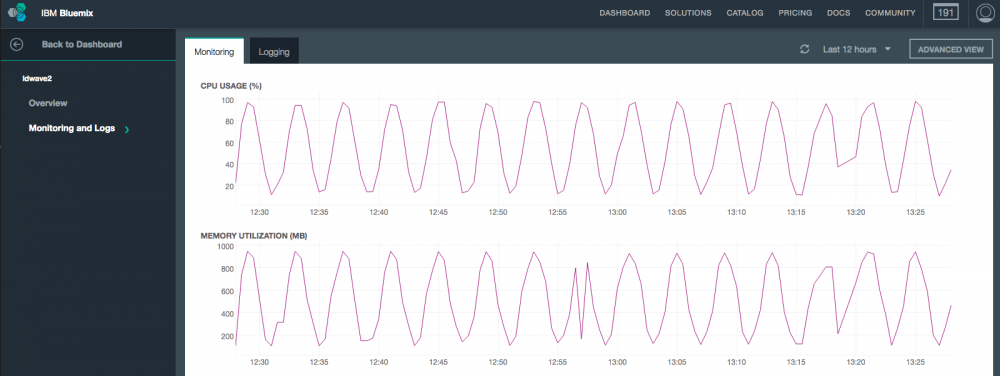Click the 191 notification counter box
1000x376 pixels.
pyautogui.click(x=946, y=12)
